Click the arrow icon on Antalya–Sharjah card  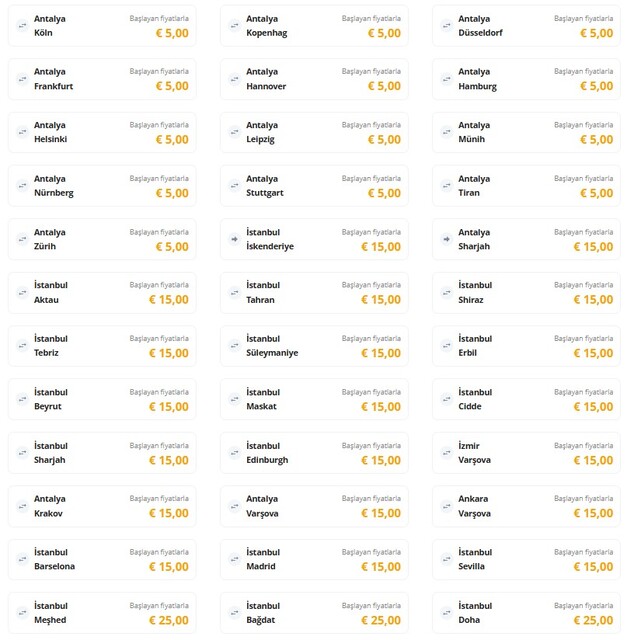pyautogui.click(x=446, y=239)
